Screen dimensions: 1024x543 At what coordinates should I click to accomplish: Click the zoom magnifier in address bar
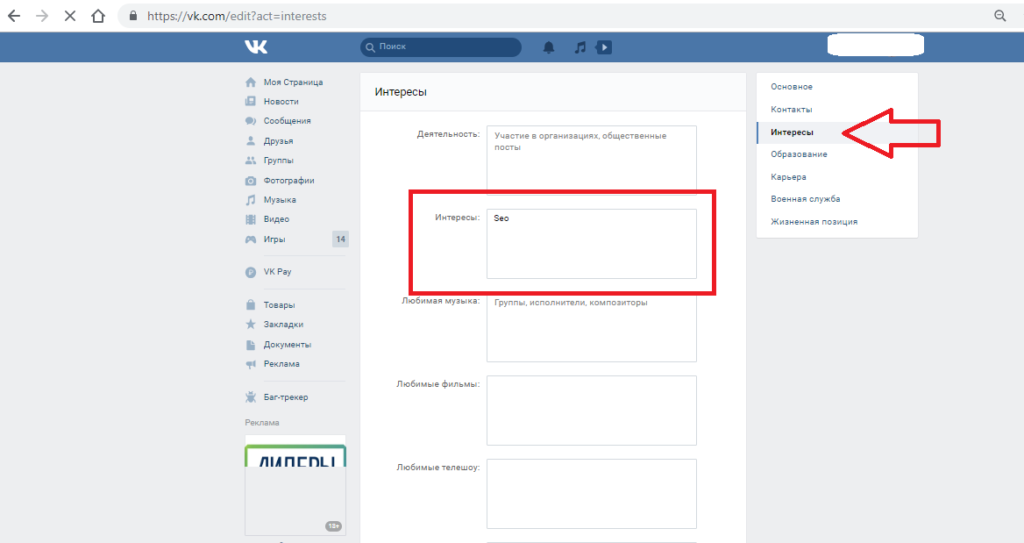click(x=999, y=16)
